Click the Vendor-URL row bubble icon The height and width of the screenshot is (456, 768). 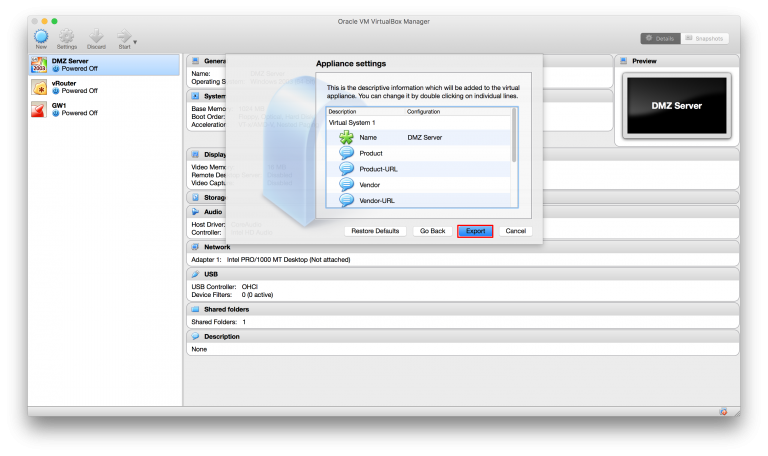(x=346, y=200)
